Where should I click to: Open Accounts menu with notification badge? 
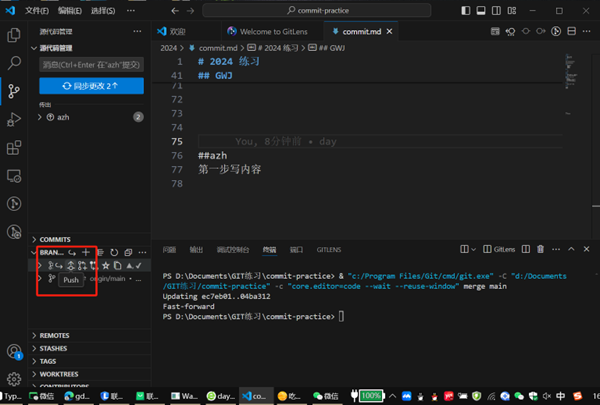(14, 351)
